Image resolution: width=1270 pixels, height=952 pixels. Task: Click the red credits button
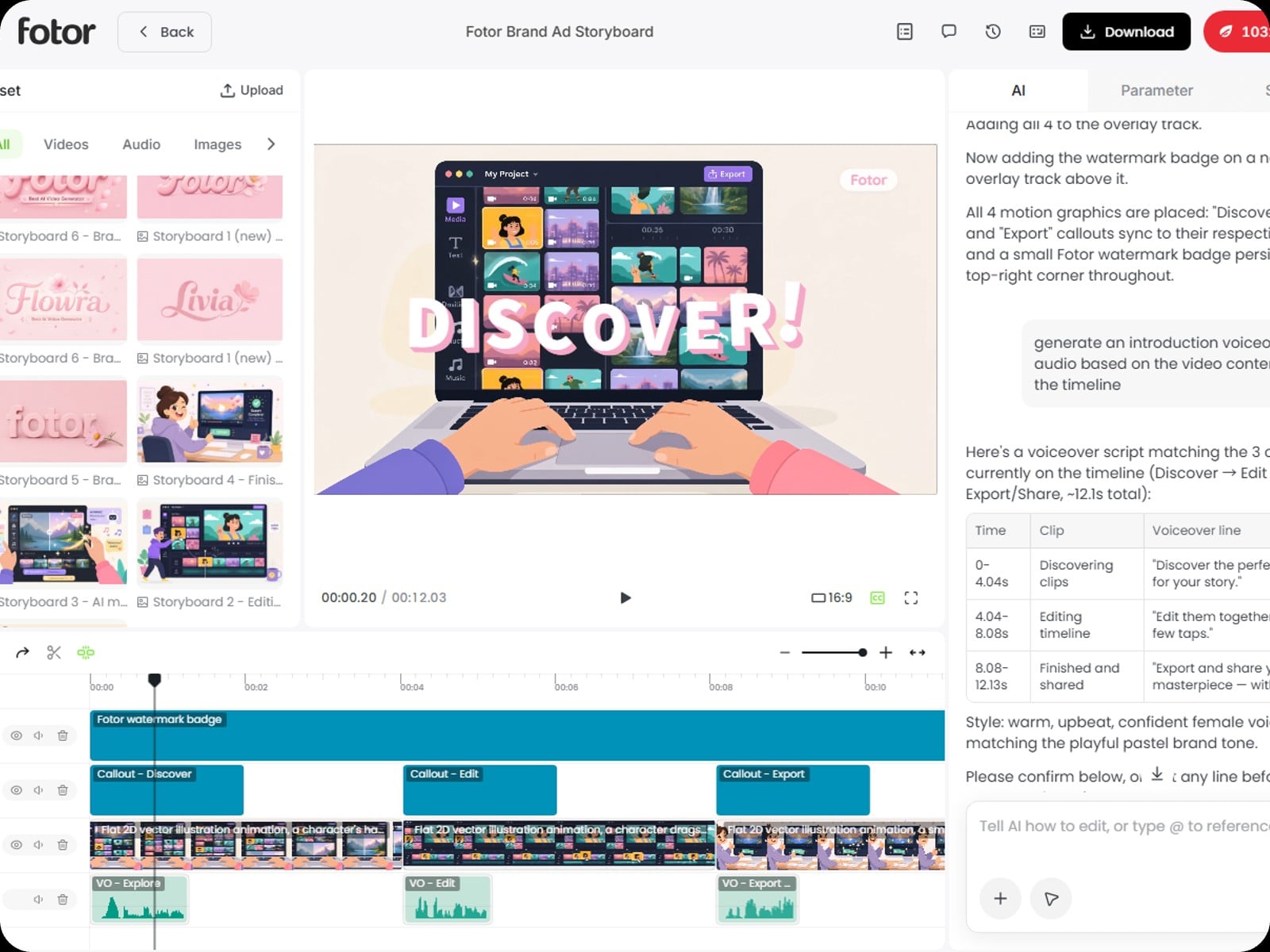(1238, 32)
